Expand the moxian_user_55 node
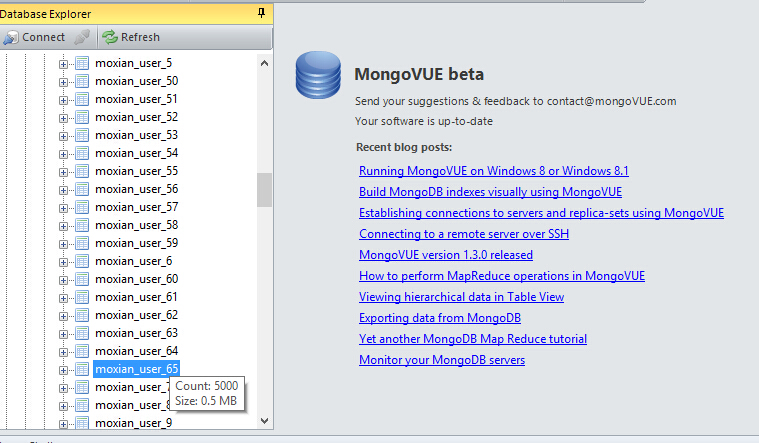The width and height of the screenshot is (759, 443). (x=63, y=172)
